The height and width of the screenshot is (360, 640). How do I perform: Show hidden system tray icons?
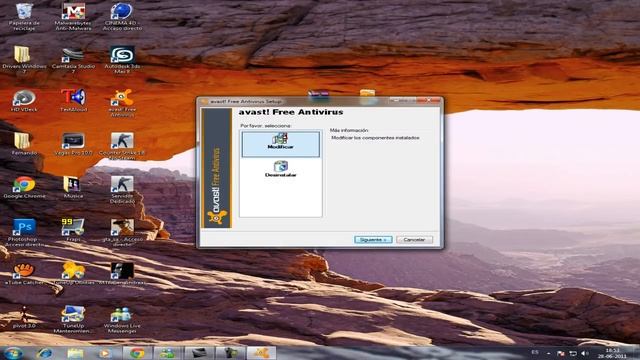(x=548, y=353)
